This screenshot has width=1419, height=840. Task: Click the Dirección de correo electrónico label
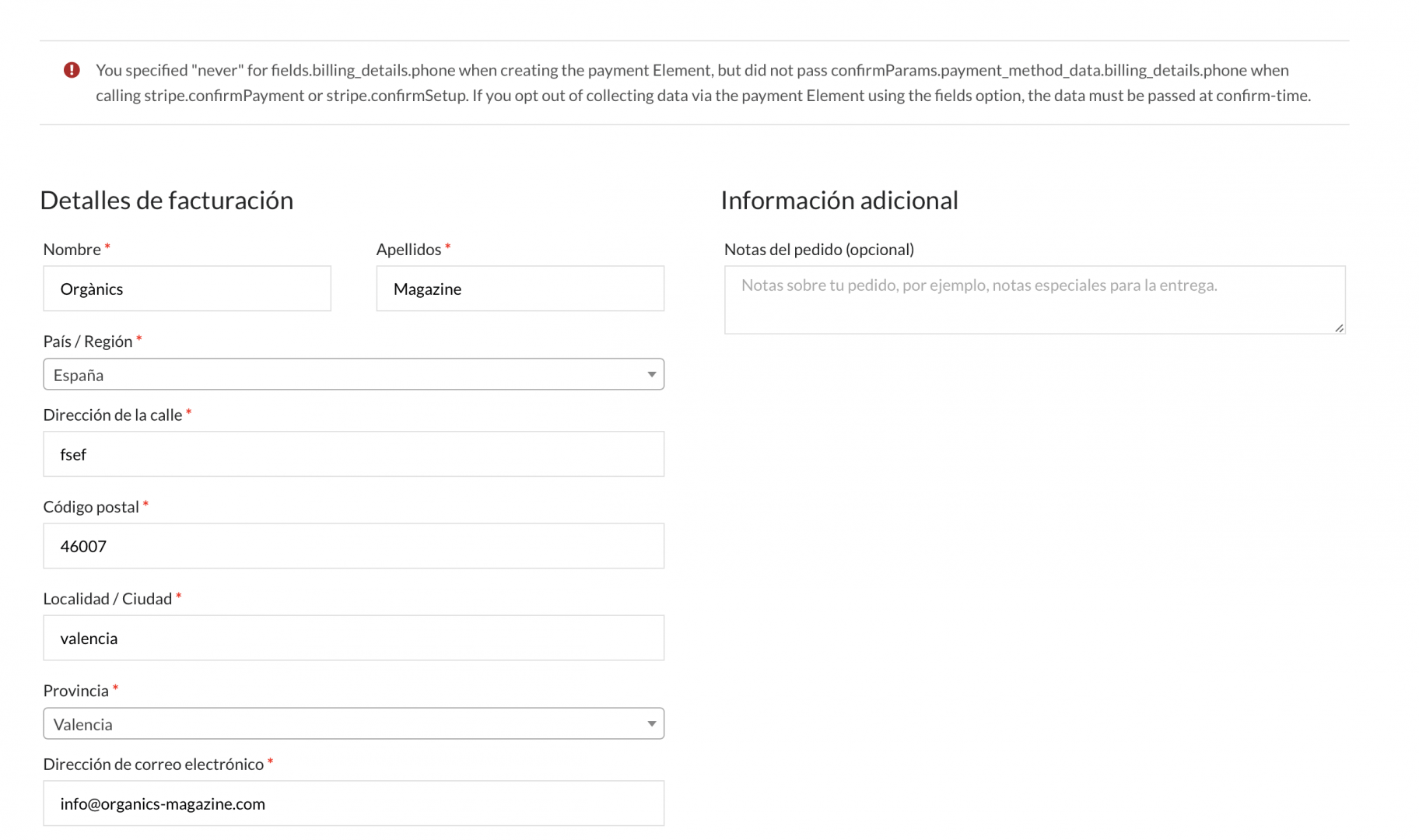tap(153, 764)
